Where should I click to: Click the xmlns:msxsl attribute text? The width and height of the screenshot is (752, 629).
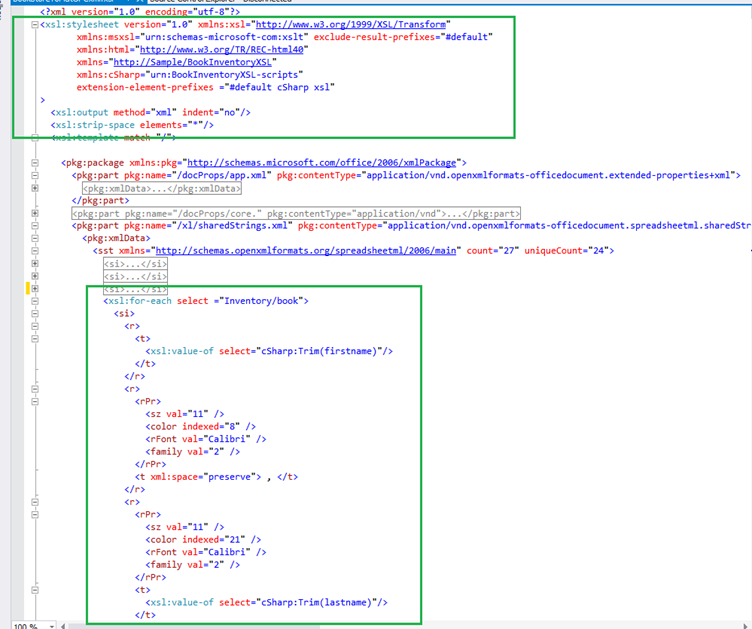[x=192, y=37]
